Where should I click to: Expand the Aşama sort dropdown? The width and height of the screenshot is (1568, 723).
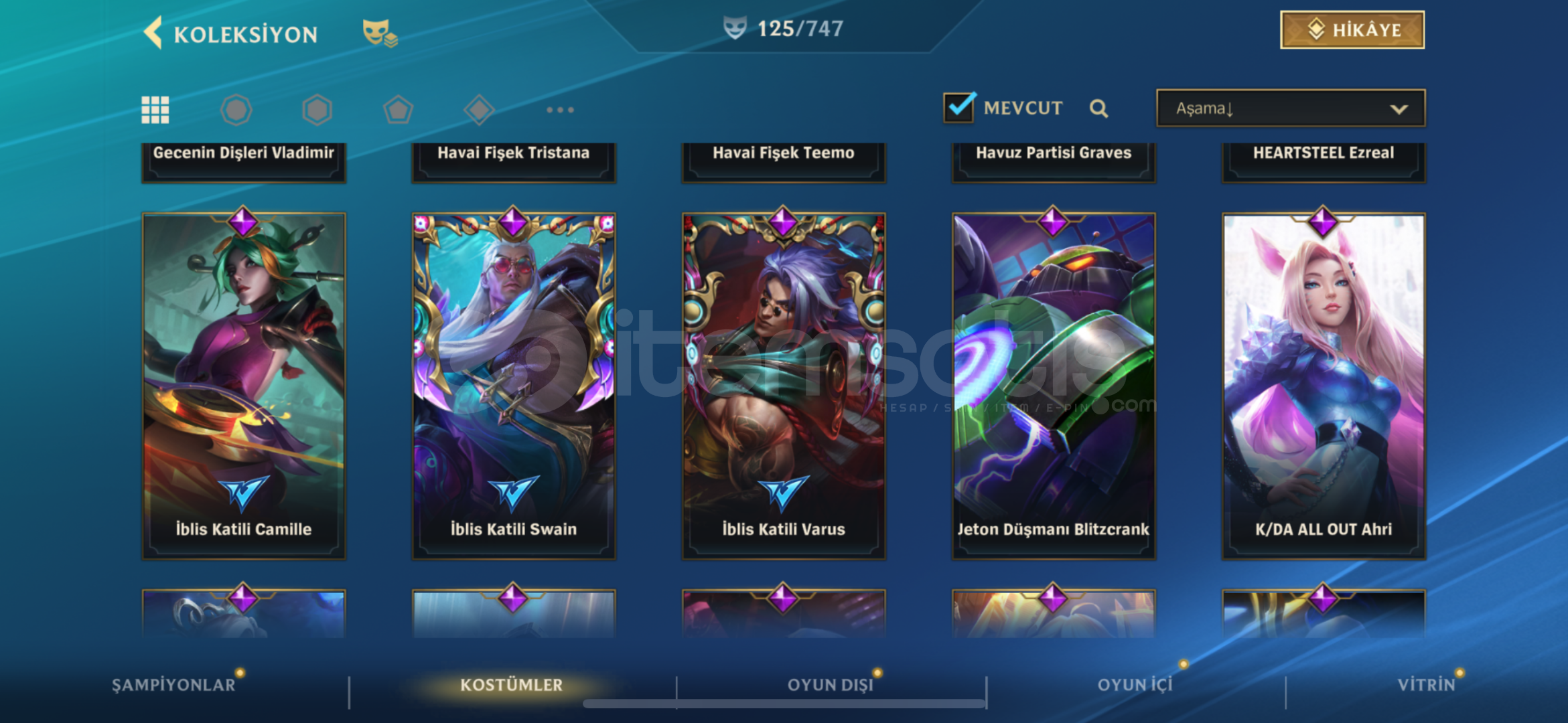pyautogui.click(x=1291, y=108)
